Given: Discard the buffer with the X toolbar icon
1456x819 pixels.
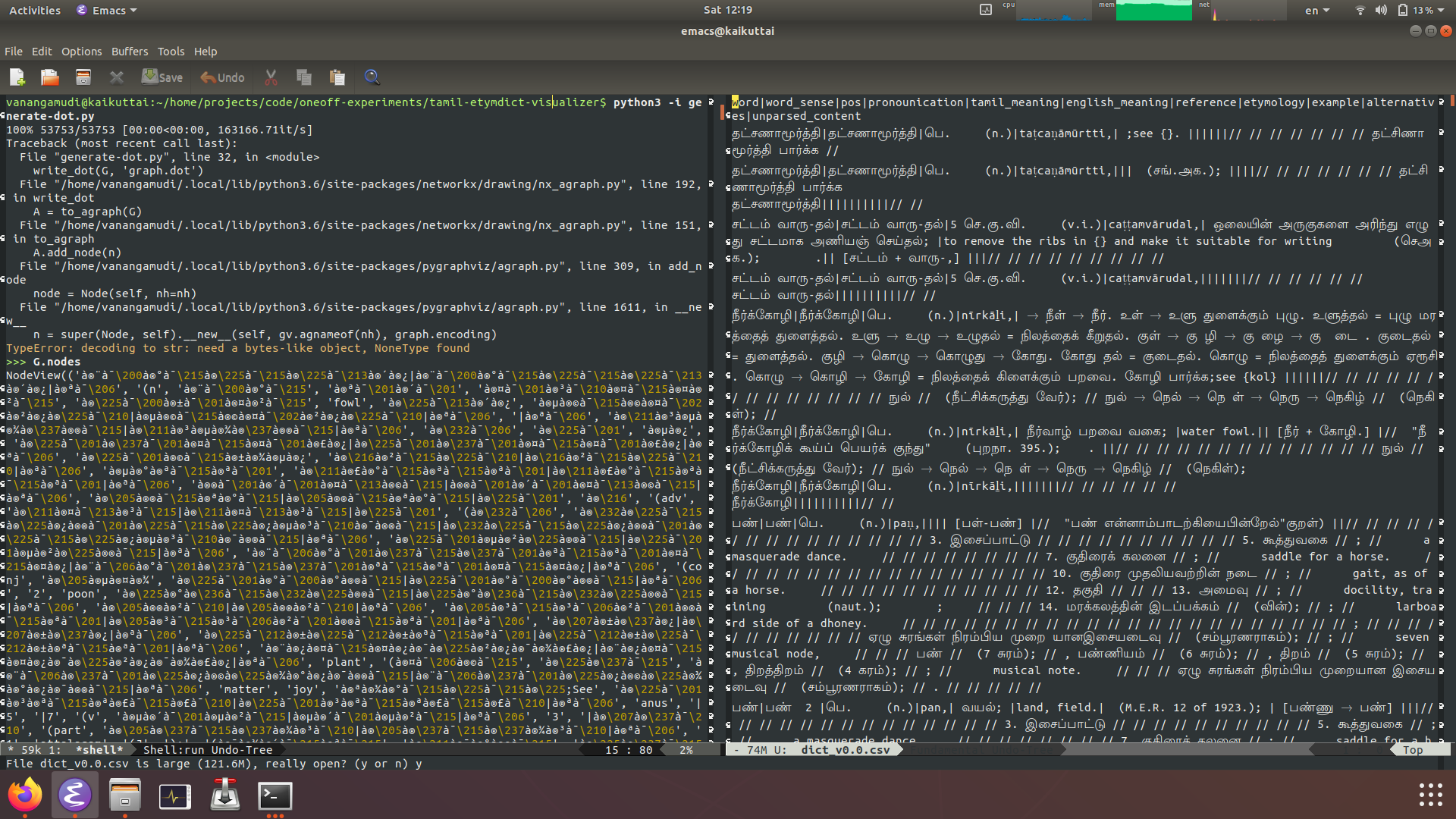Looking at the screenshot, I should (x=116, y=77).
